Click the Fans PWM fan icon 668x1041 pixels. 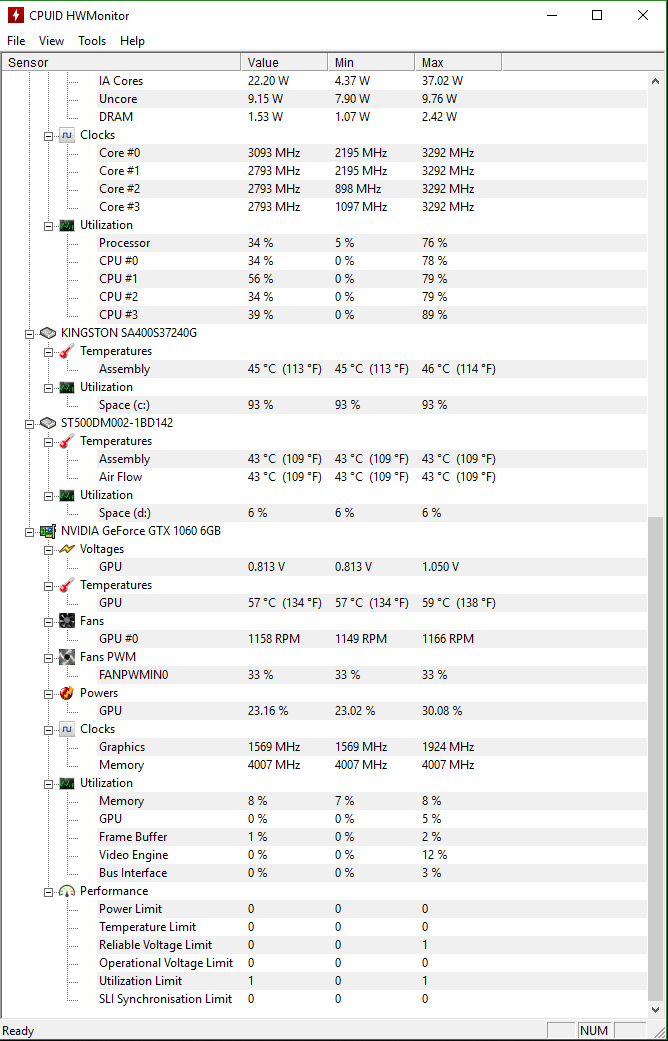pyautogui.click(x=67, y=657)
